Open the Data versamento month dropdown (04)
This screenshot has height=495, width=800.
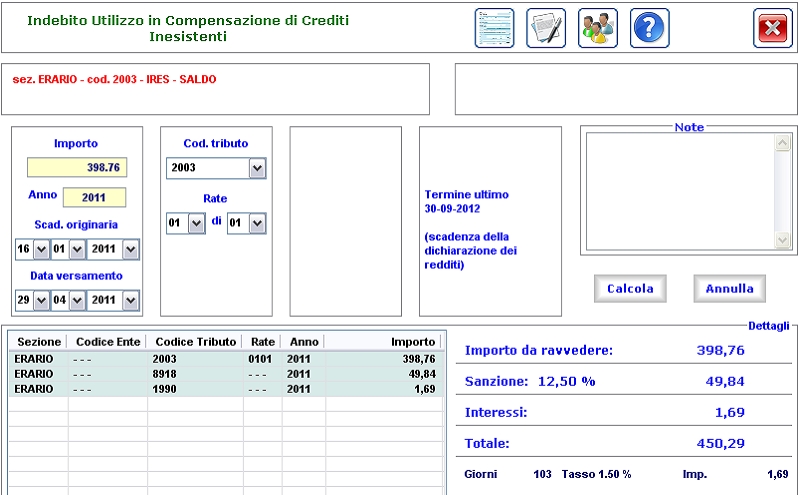[77, 301]
